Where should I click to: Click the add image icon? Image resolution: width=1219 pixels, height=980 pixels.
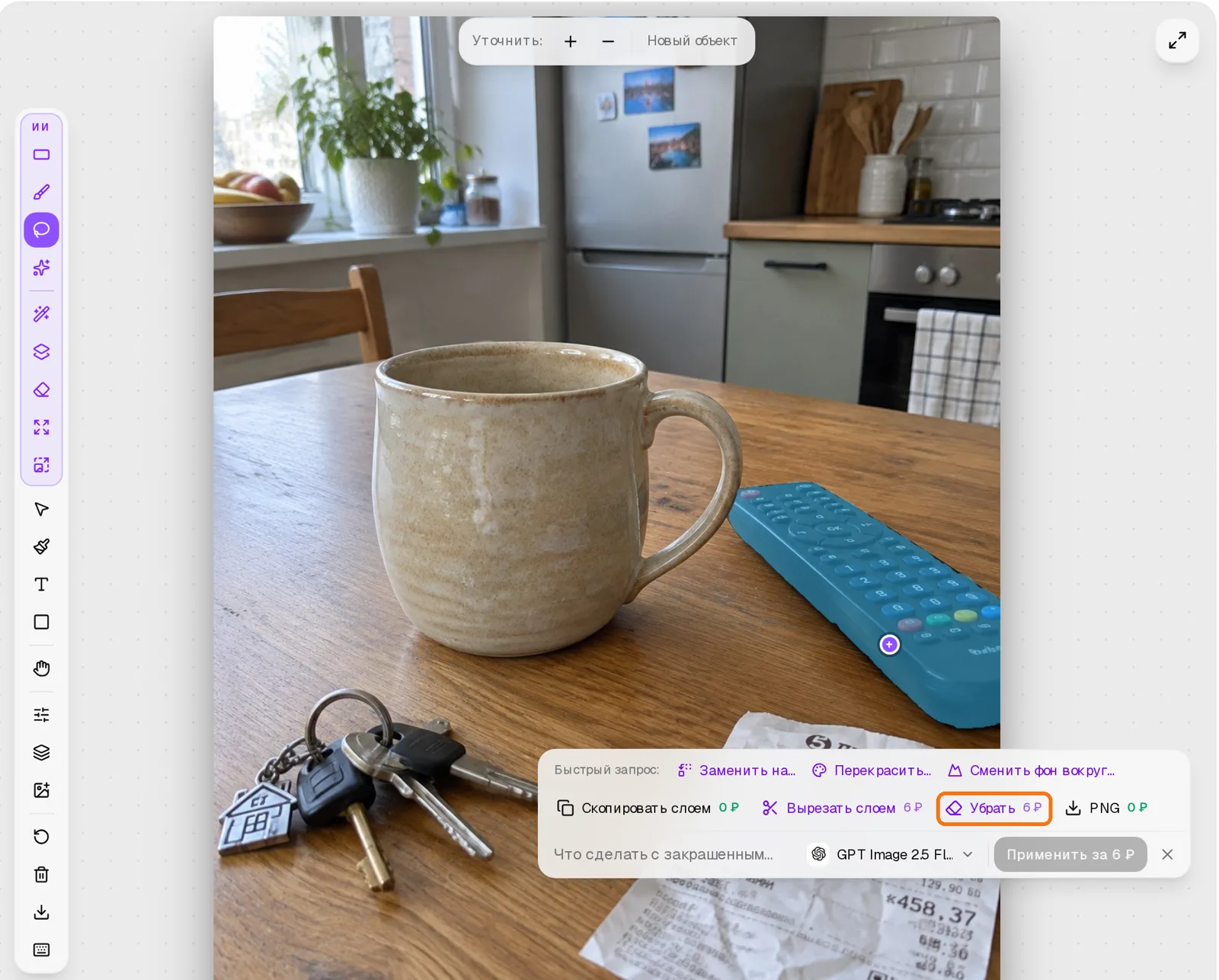41,790
